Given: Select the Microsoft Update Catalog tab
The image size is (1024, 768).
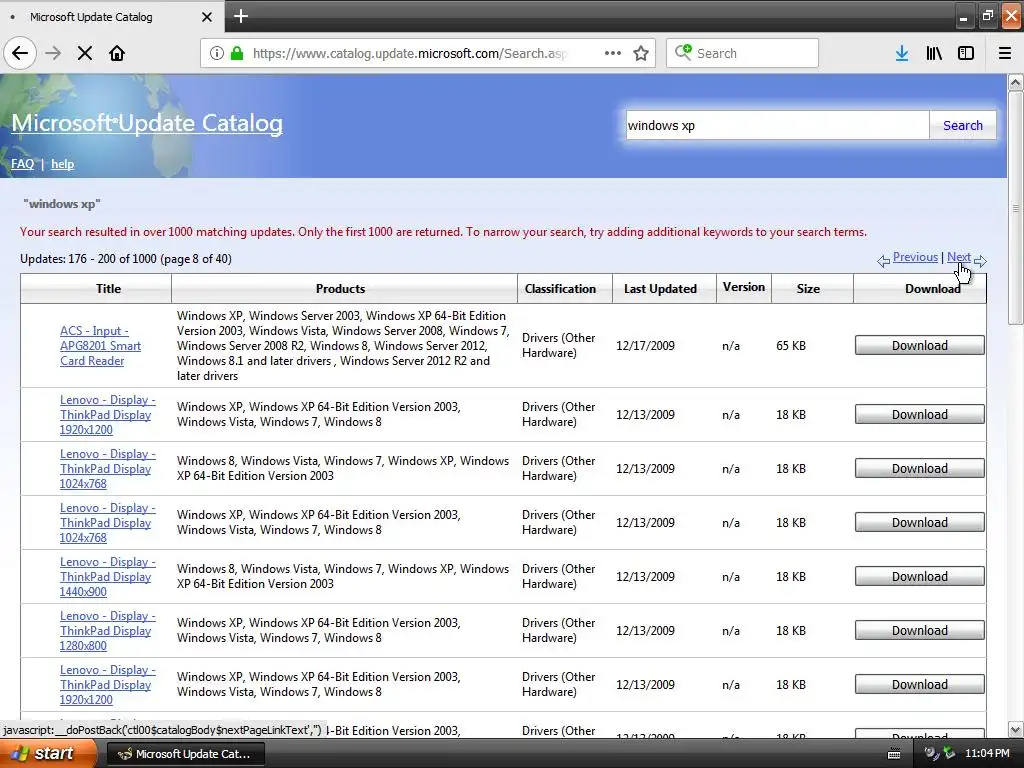Looking at the screenshot, I should (111, 17).
